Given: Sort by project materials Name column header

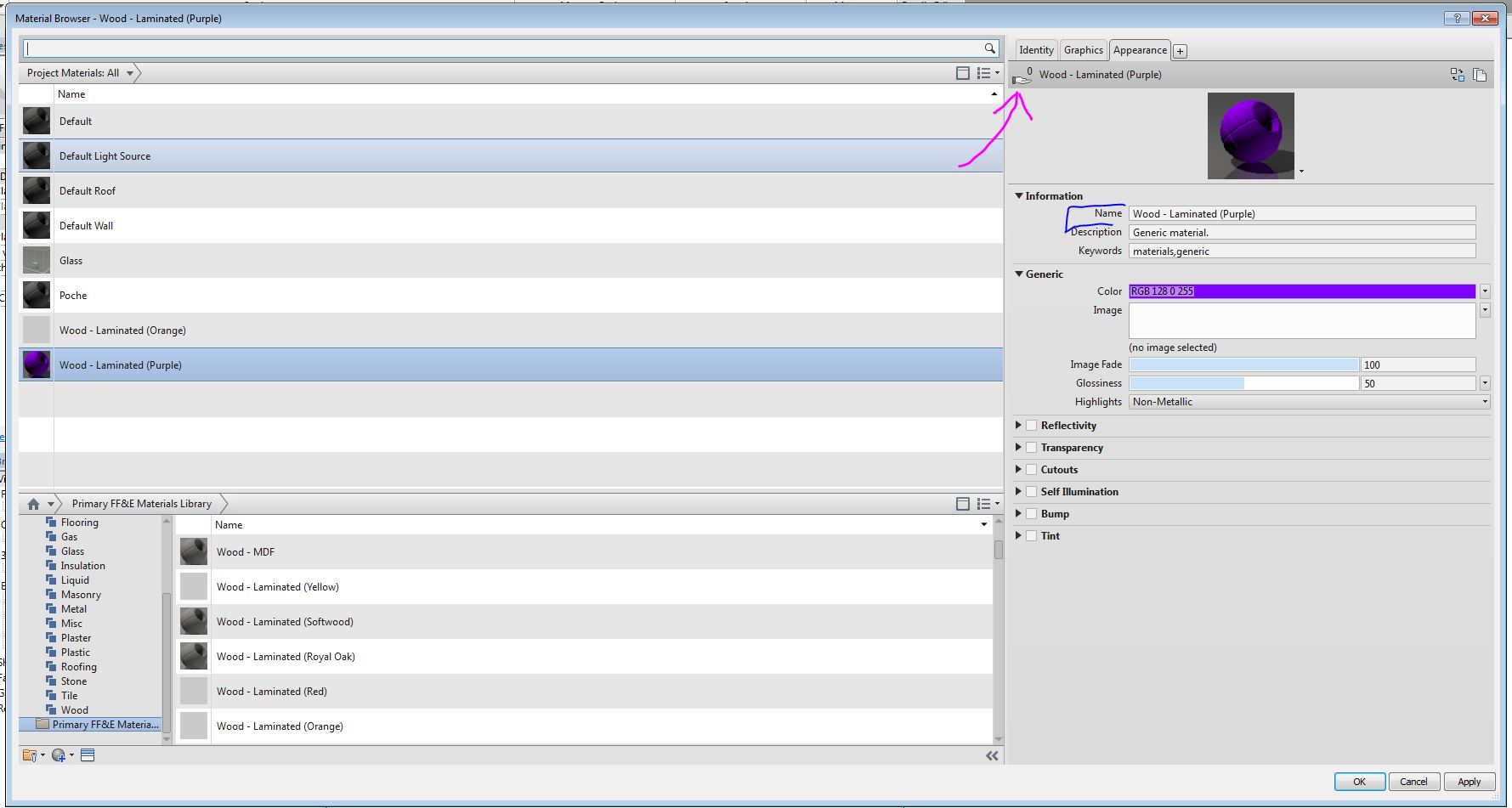Looking at the screenshot, I should [529, 94].
